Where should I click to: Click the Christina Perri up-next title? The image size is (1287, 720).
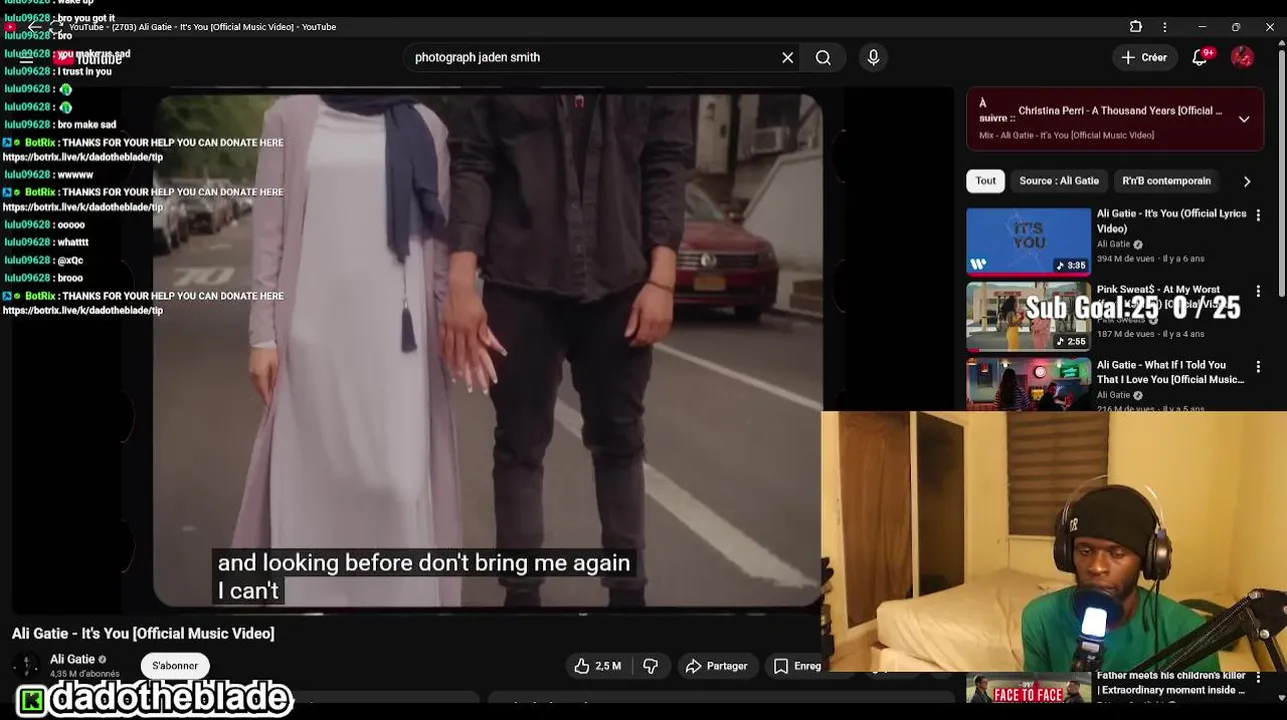click(x=1120, y=111)
